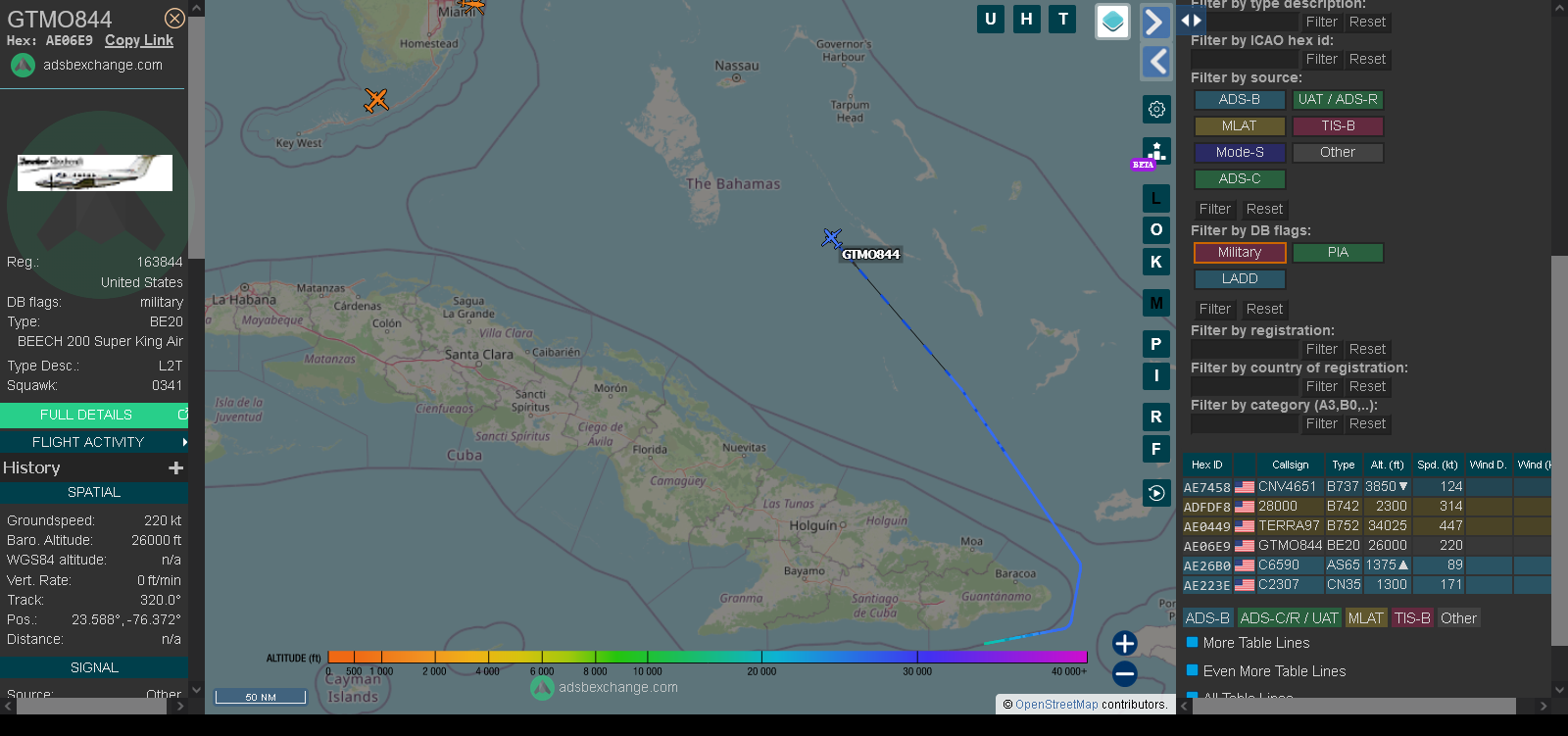This screenshot has width=1568, height=736.
Task: Click the aircraft photo thumbnail
Action: [x=95, y=172]
